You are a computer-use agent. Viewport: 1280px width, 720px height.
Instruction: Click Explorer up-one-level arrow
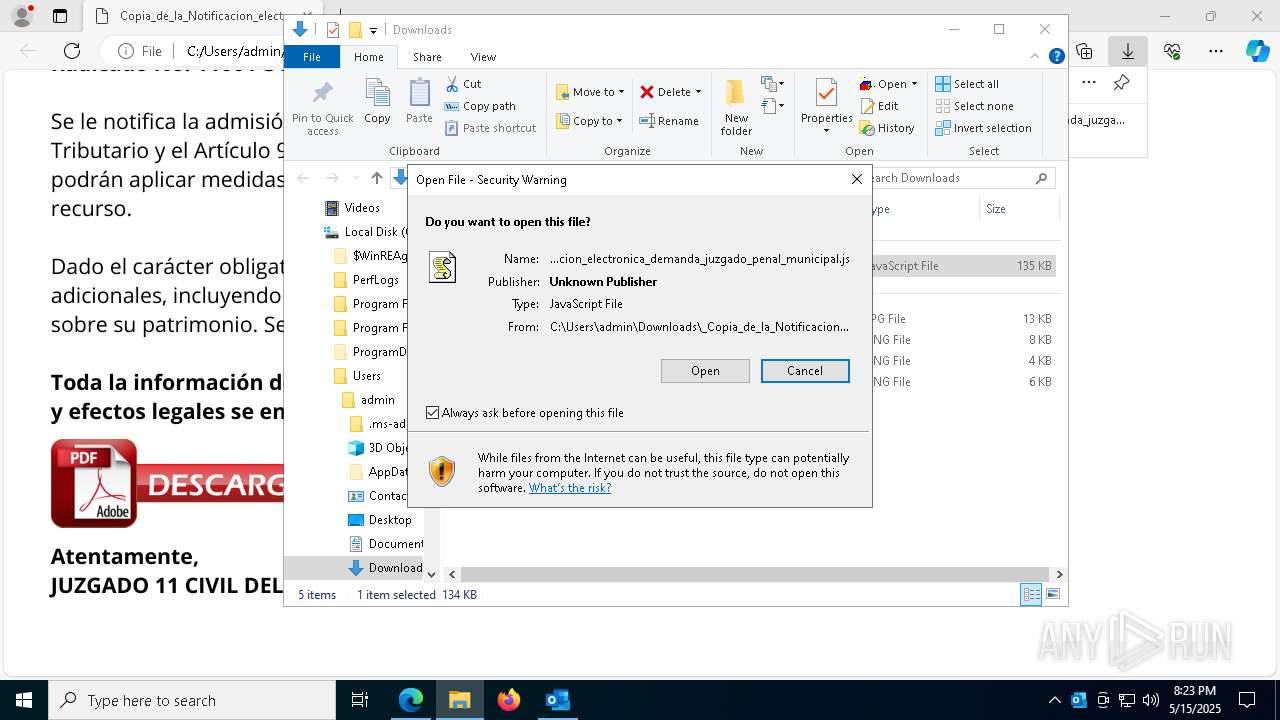coord(376,178)
